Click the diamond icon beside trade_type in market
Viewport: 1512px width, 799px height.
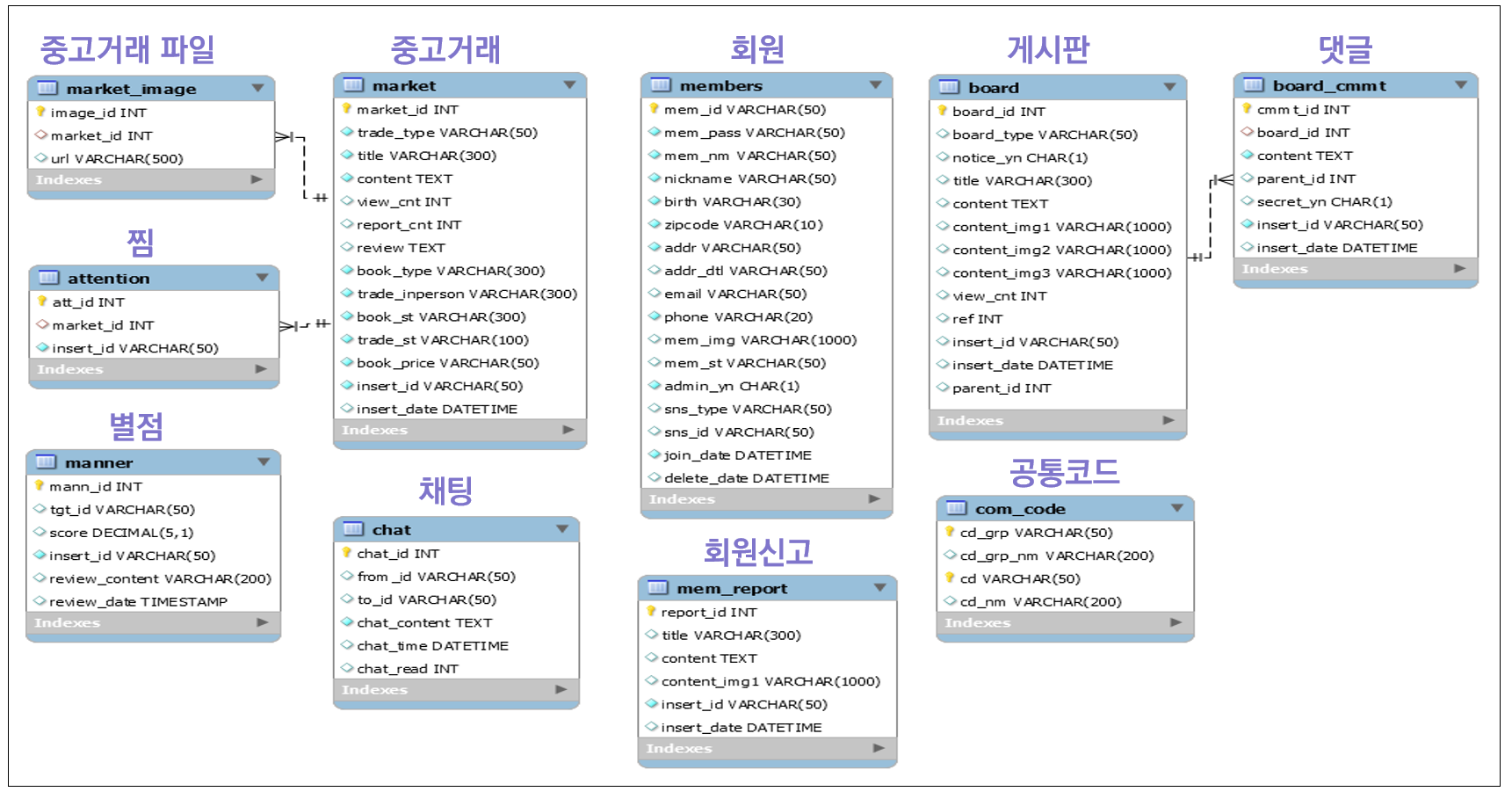[x=348, y=133]
